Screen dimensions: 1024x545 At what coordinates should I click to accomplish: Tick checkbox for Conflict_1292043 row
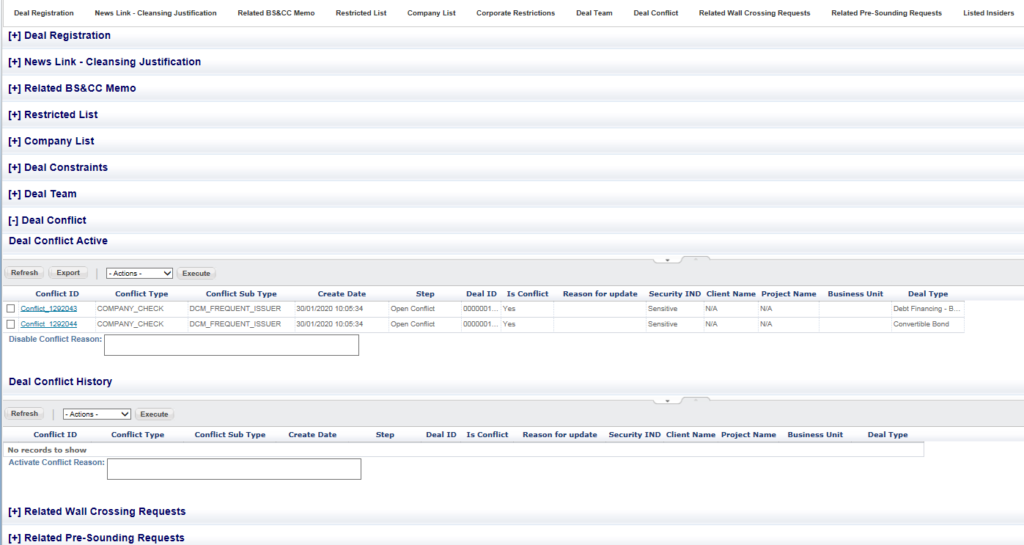pos(10,309)
